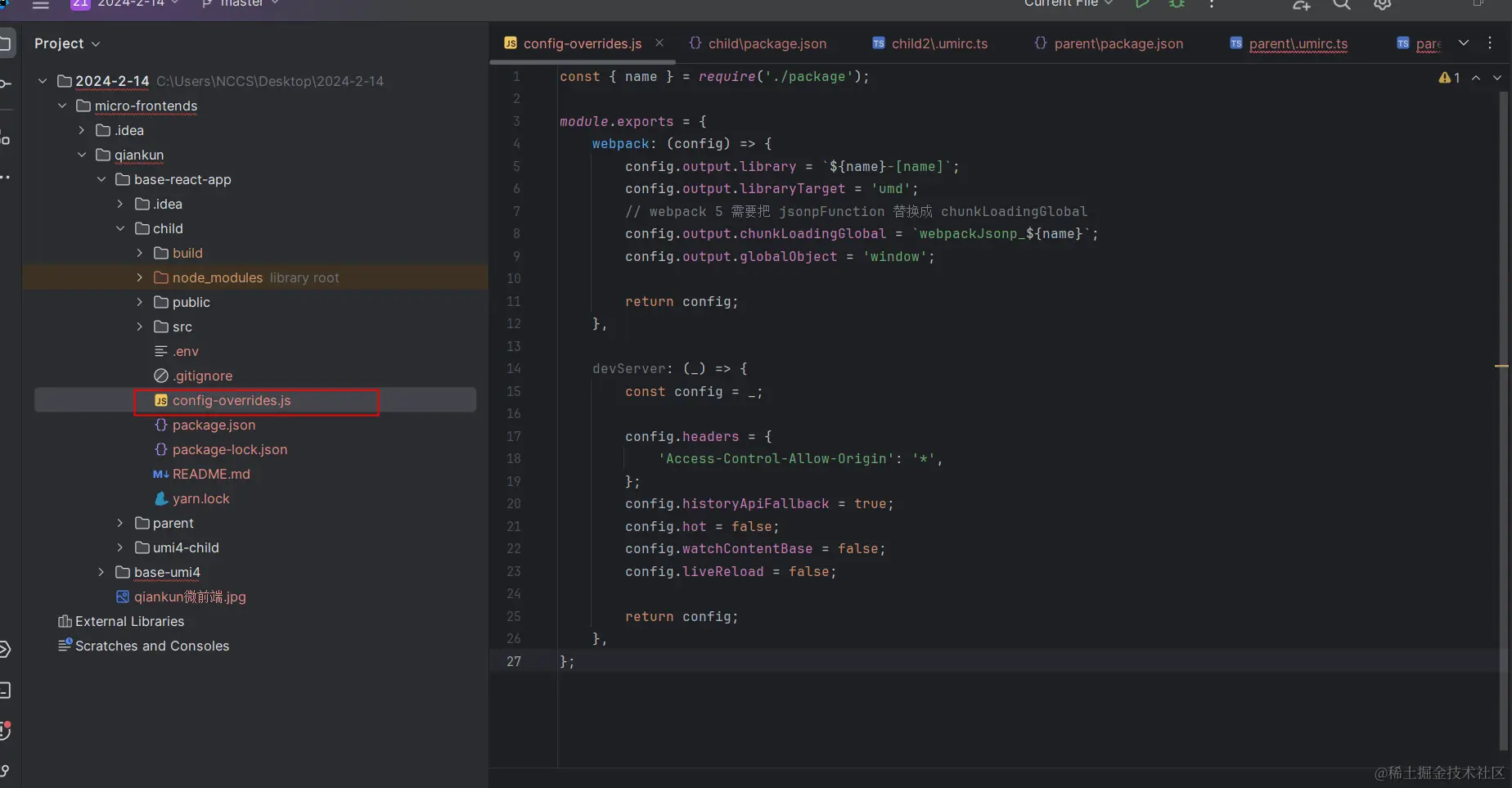Viewport: 1512px width, 788px height.
Task: Collapse the child folder
Action: [x=120, y=229]
